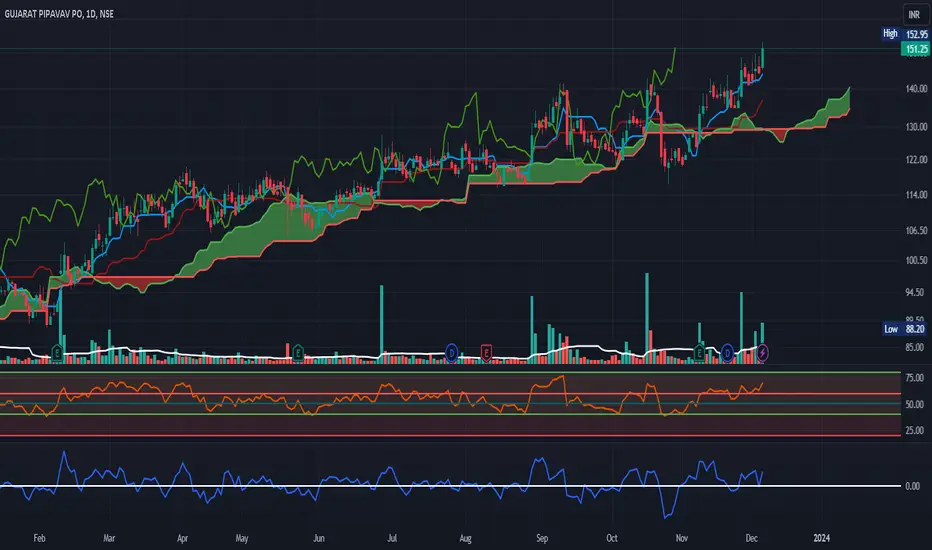Click the 0.00 oscillator scale label
The height and width of the screenshot is (550, 932).
pos(912,486)
